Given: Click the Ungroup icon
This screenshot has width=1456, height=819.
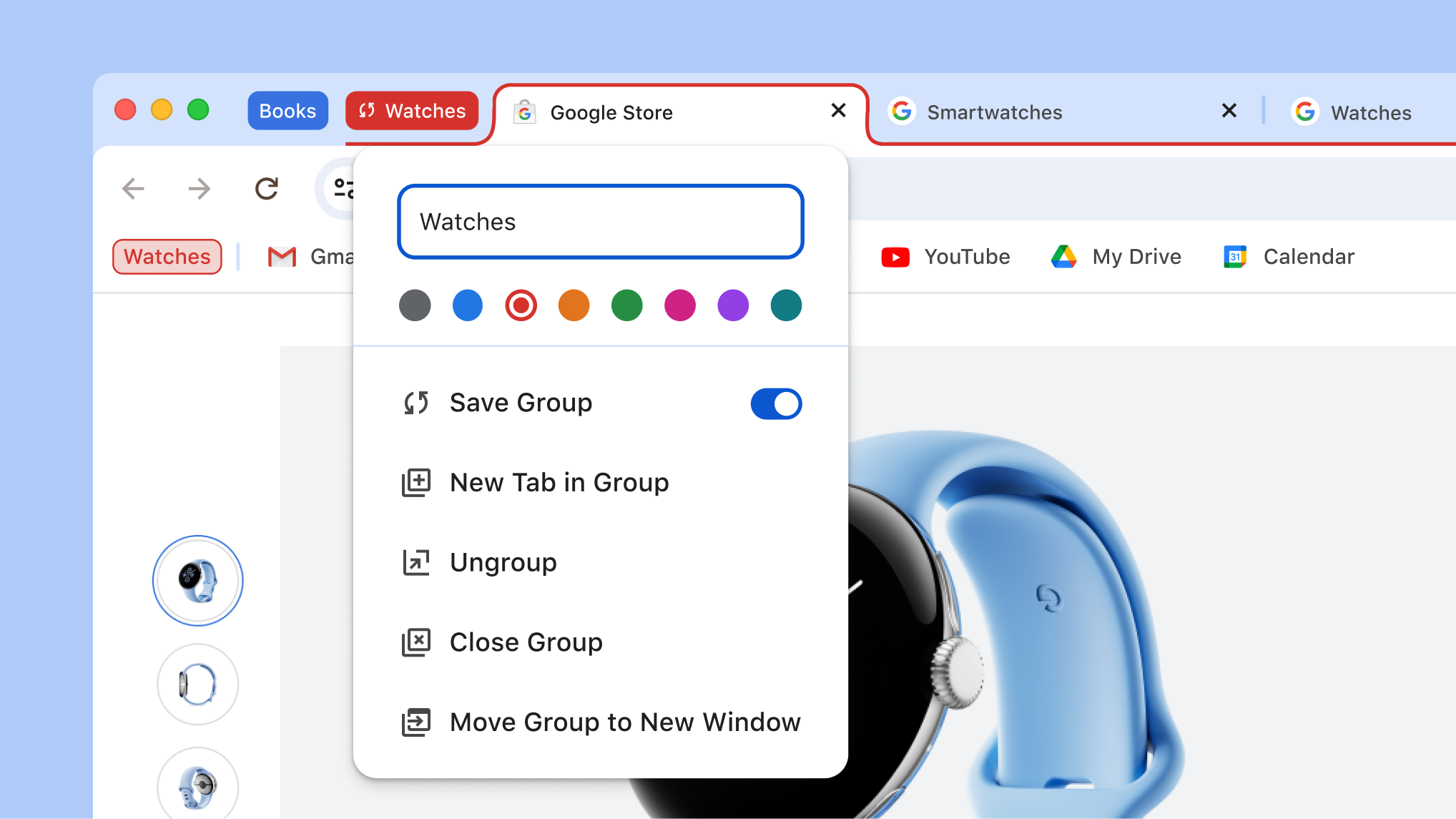Looking at the screenshot, I should [x=417, y=562].
